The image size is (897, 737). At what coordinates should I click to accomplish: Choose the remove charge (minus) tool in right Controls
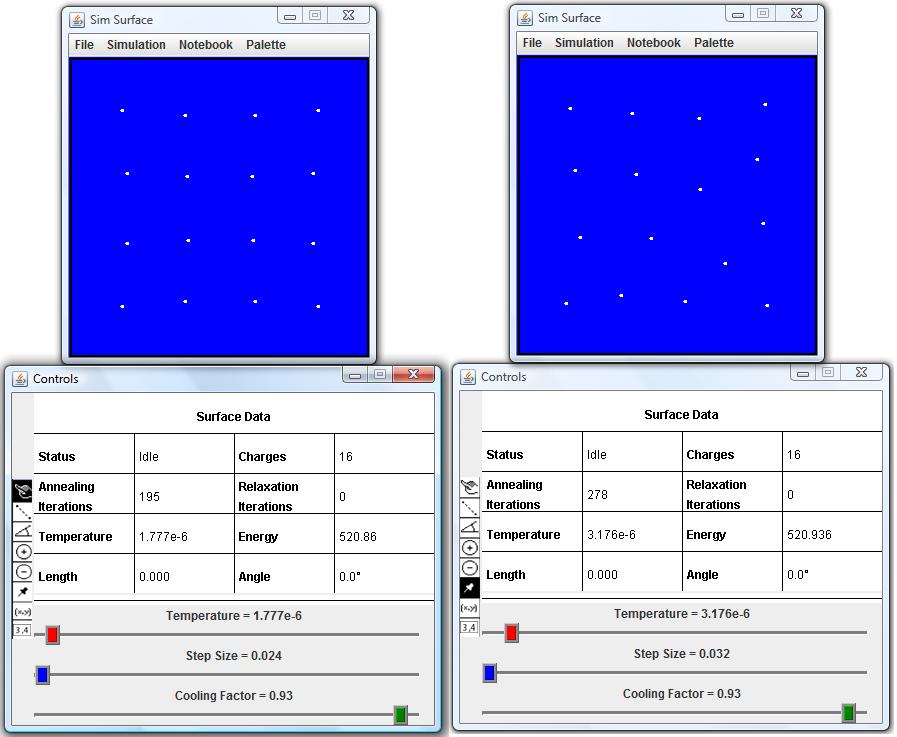coord(469,568)
